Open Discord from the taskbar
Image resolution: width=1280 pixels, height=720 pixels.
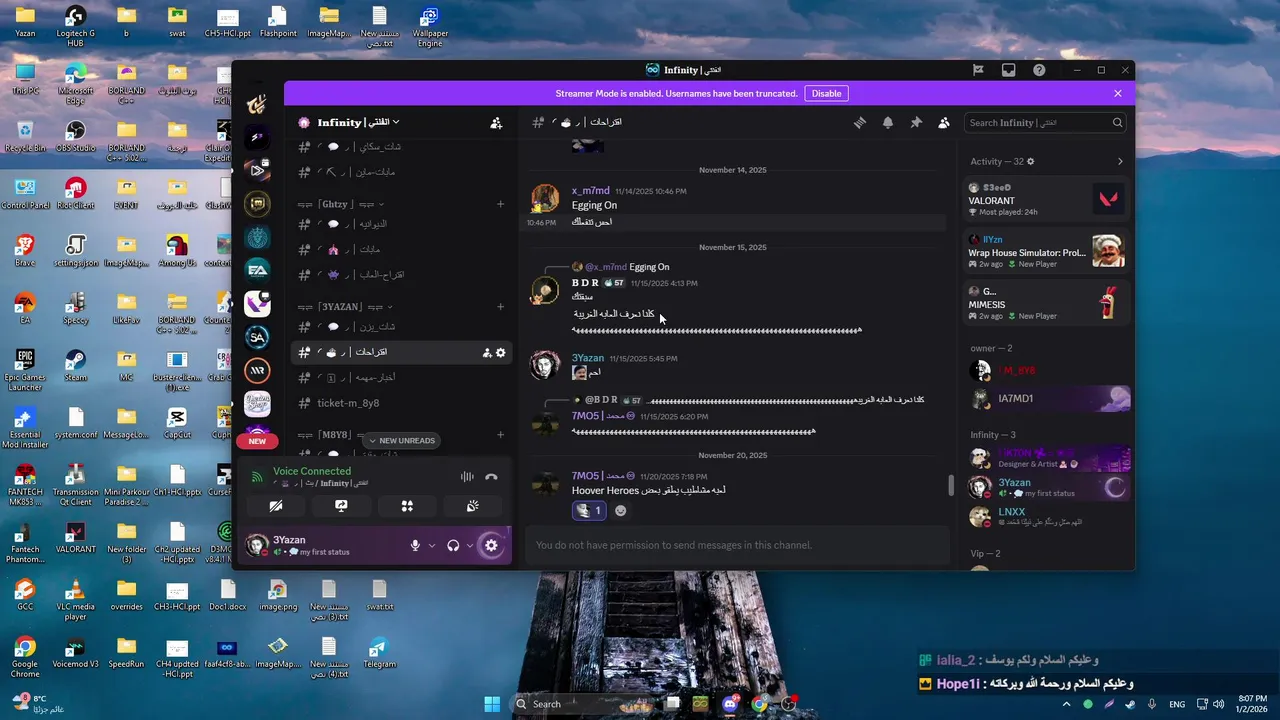[730, 704]
